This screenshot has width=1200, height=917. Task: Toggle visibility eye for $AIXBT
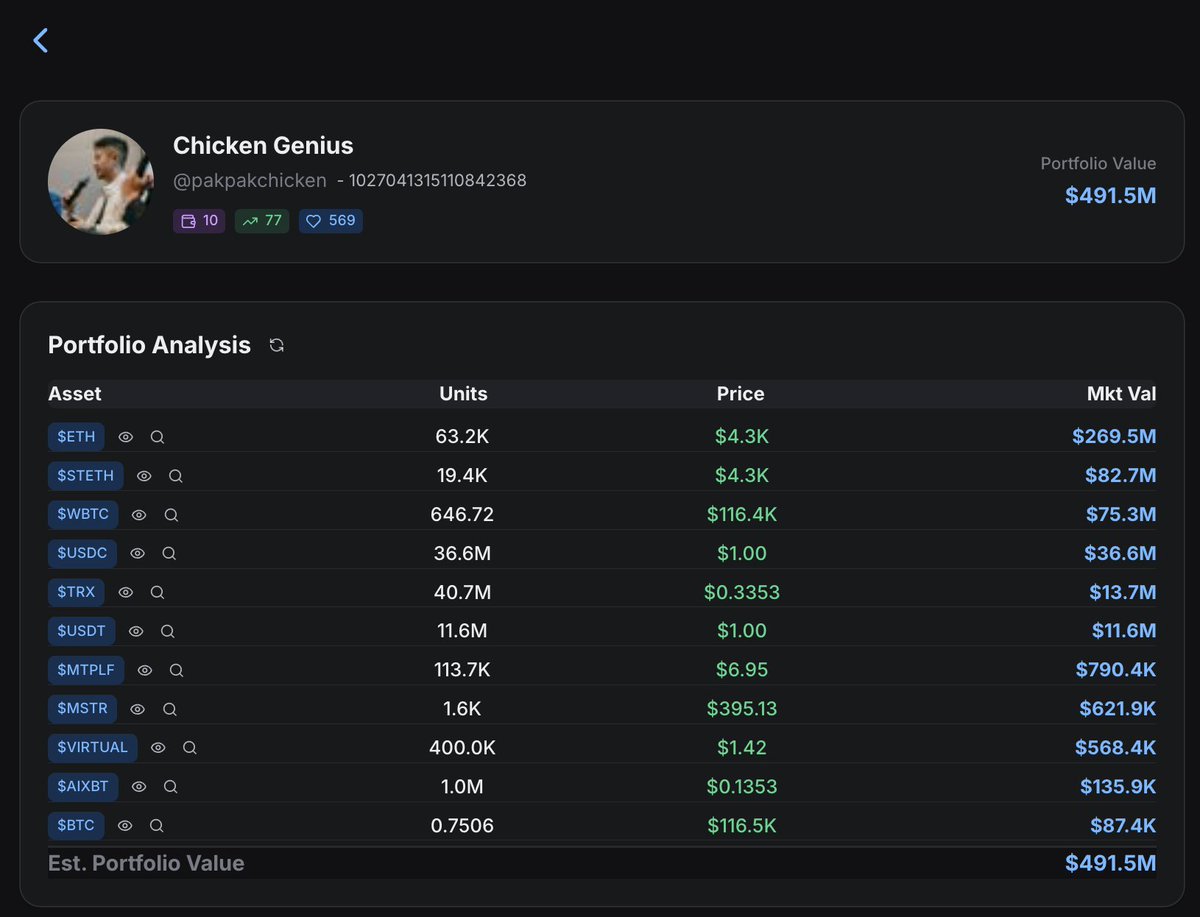pos(139,787)
